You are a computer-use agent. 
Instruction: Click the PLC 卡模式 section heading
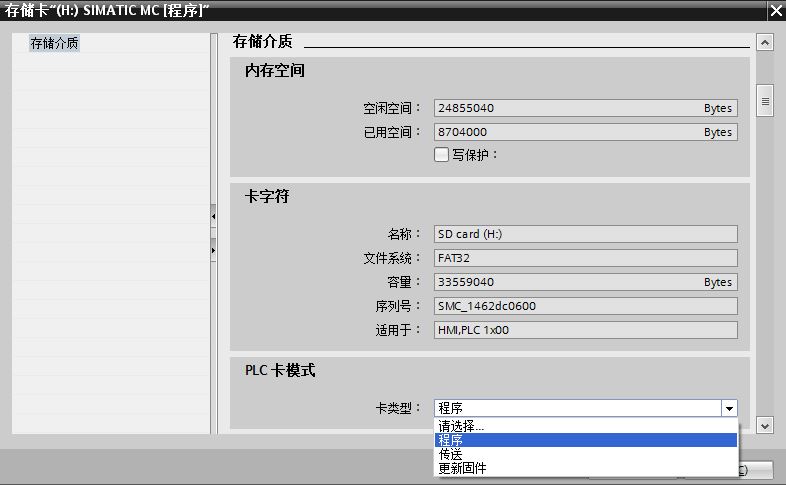point(280,370)
